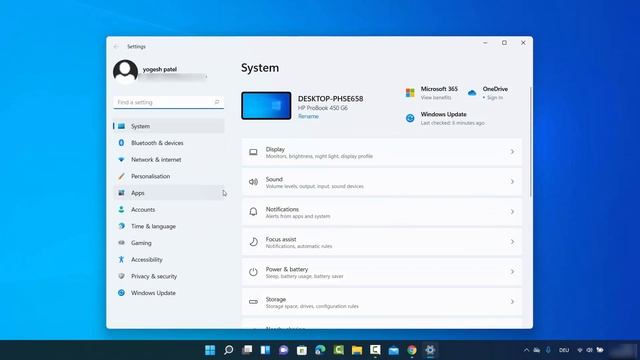Screen dimensions: 640x360
Task: Click the Settings window vertical scrollbar
Action: click(x=531, y=142)
